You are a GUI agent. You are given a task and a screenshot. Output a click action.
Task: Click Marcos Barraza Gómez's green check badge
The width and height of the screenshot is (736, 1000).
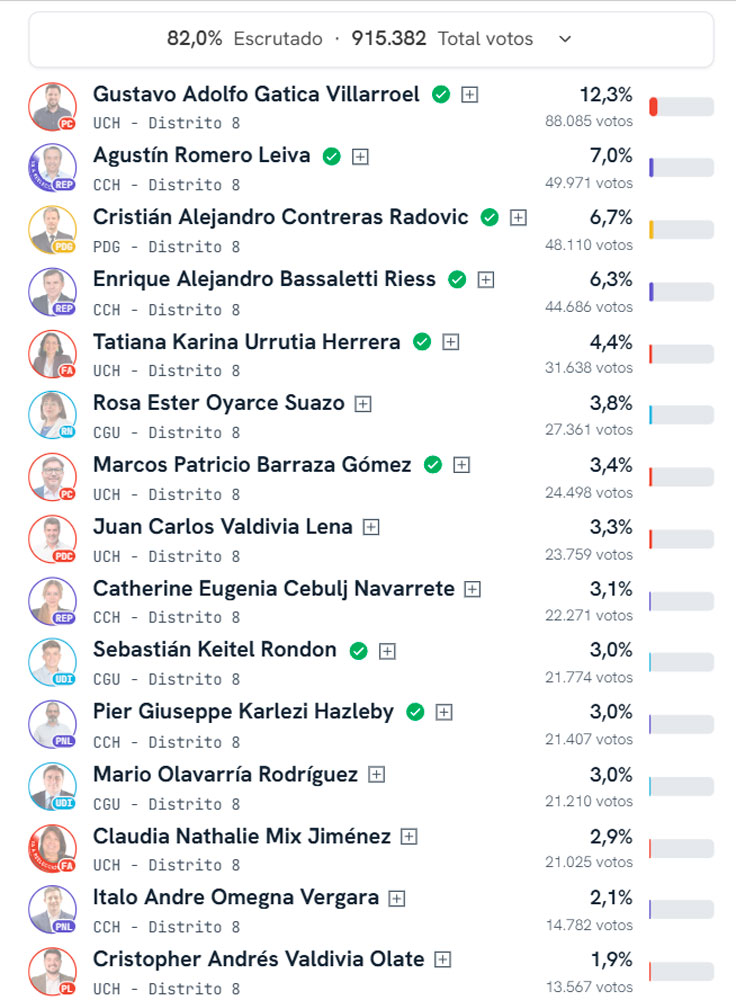432,465
